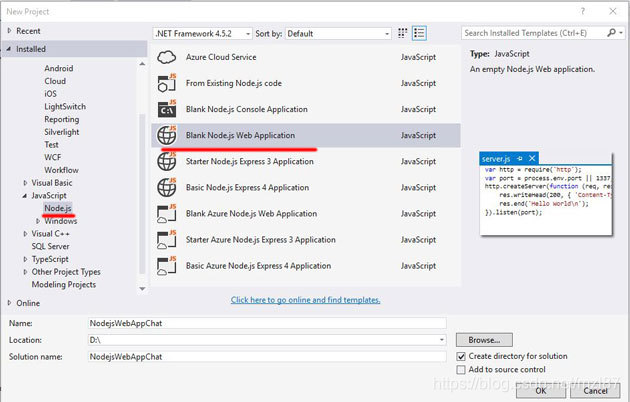Expand the Online section
This screenshot has width=630, height=402.
pyautogui.click(x=10, y=303)
